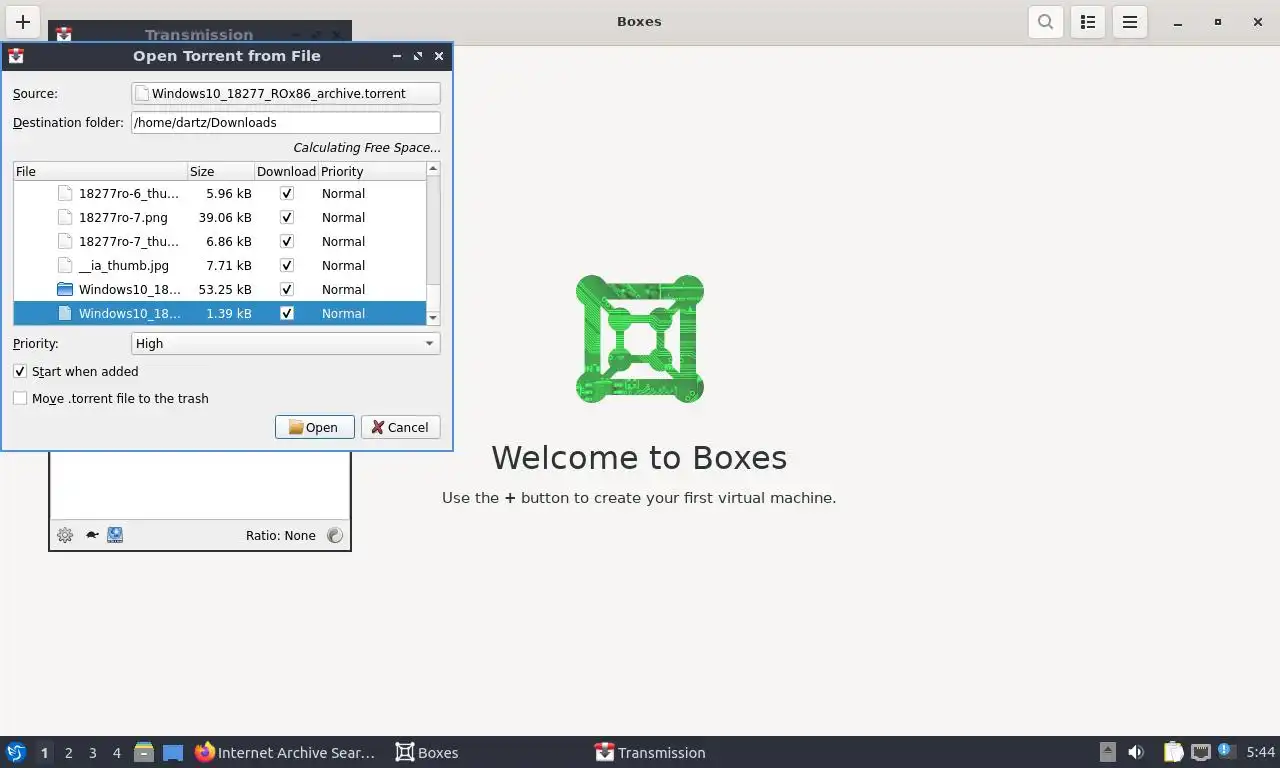Enable Move .torrent file to the trash
1280x768 pixels.
point(20,398)
